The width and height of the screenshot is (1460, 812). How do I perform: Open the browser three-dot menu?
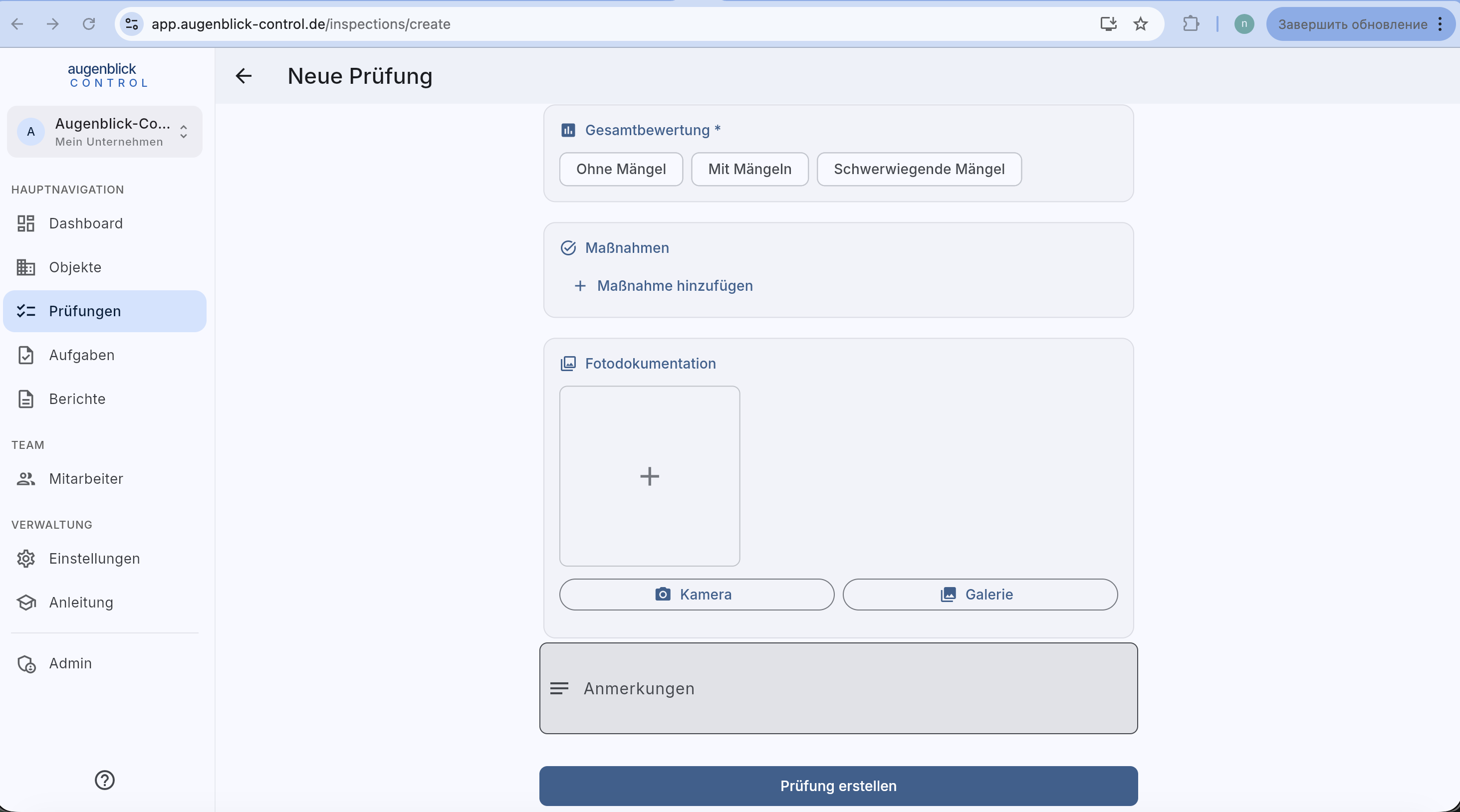[1440, 24]
